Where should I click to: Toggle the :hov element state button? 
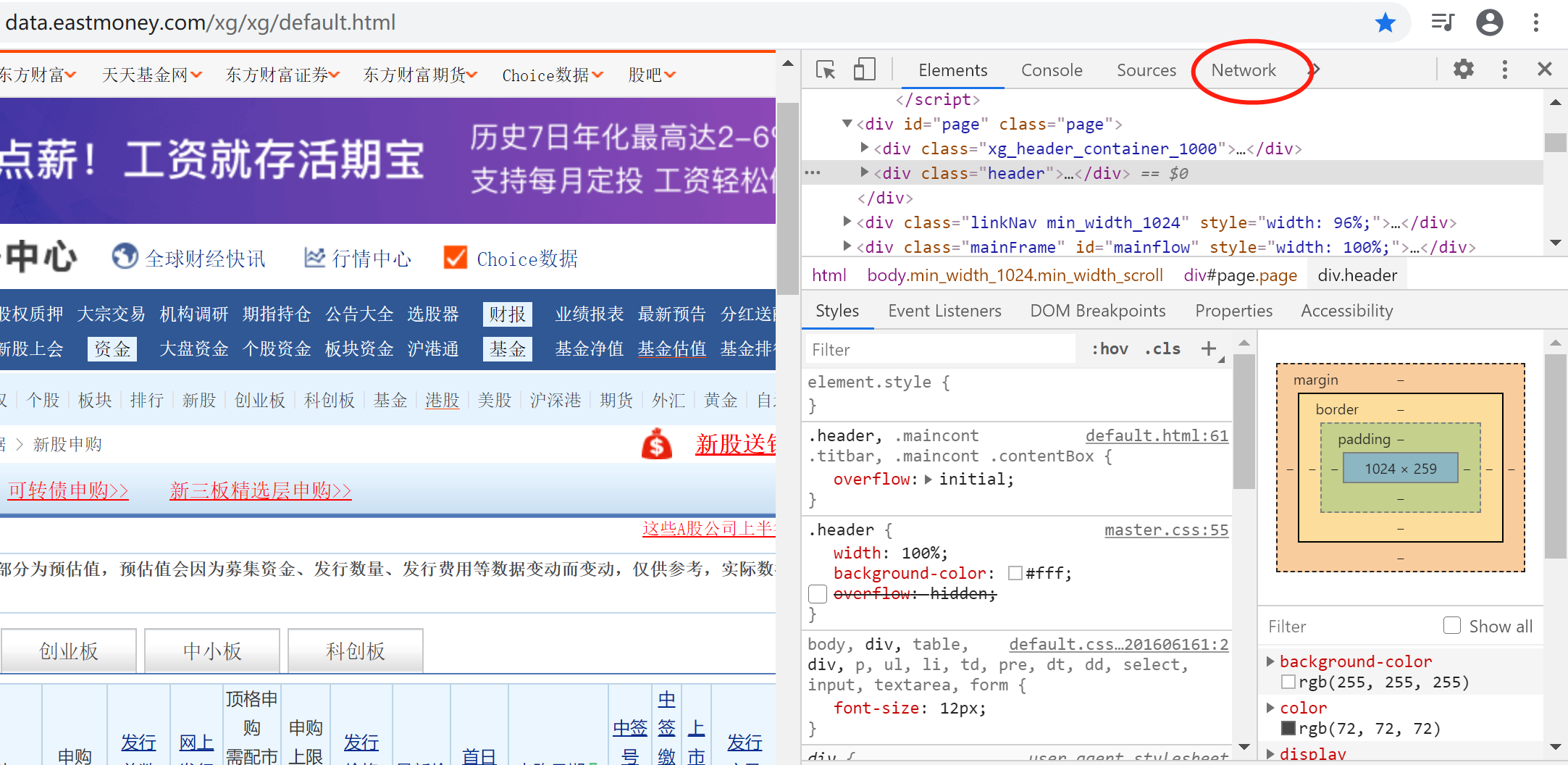click(1110, 348)
